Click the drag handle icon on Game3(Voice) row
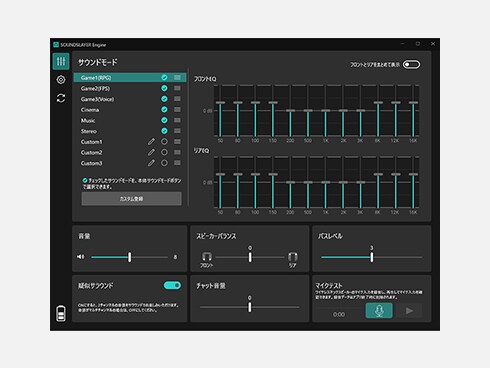Viewport: 490px width, 368px height. pyautogui.click(x=177, y=99)
